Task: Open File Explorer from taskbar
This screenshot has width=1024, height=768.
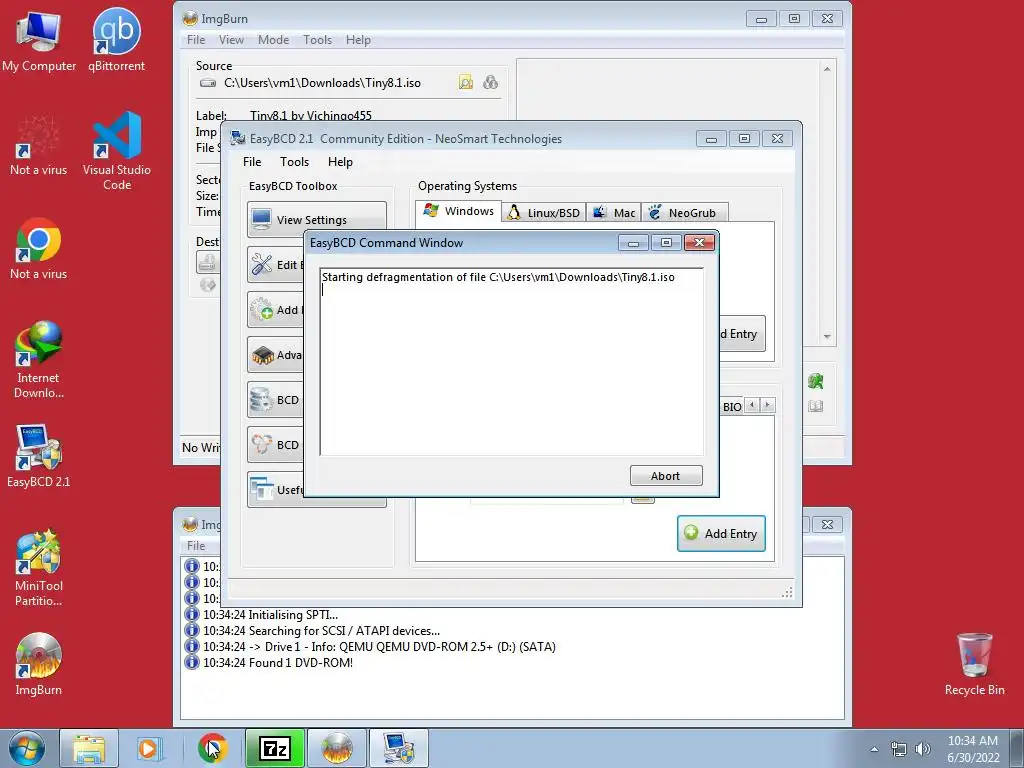Action: click(89, 748)
